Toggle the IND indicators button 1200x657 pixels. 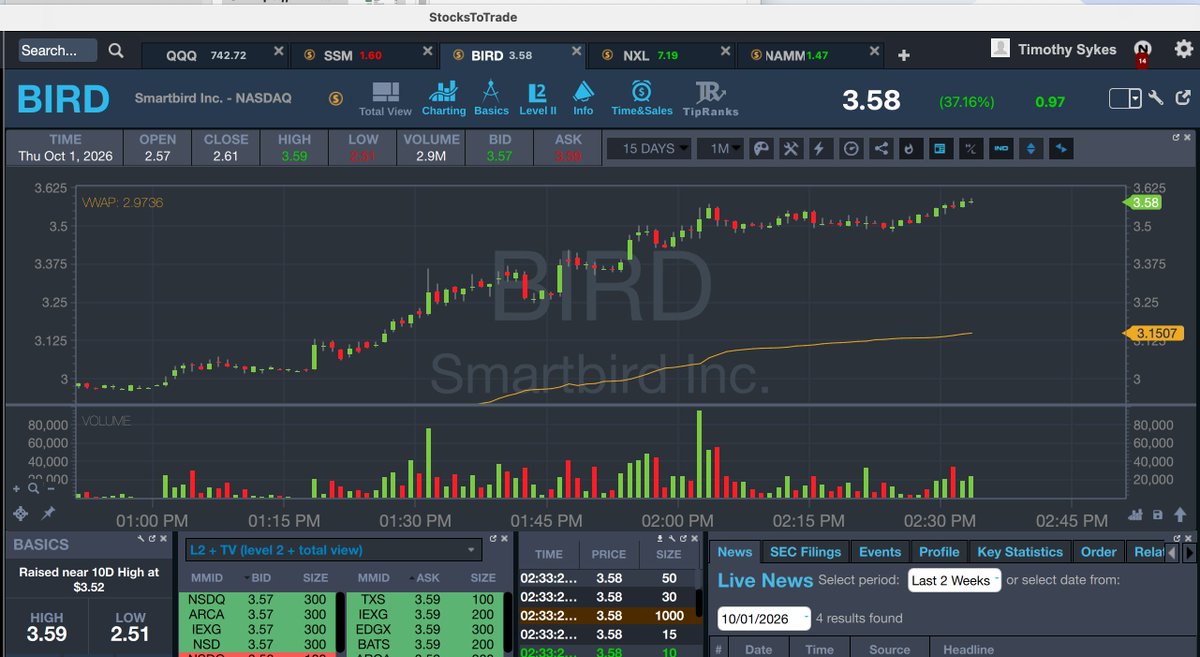[1000, 149]
